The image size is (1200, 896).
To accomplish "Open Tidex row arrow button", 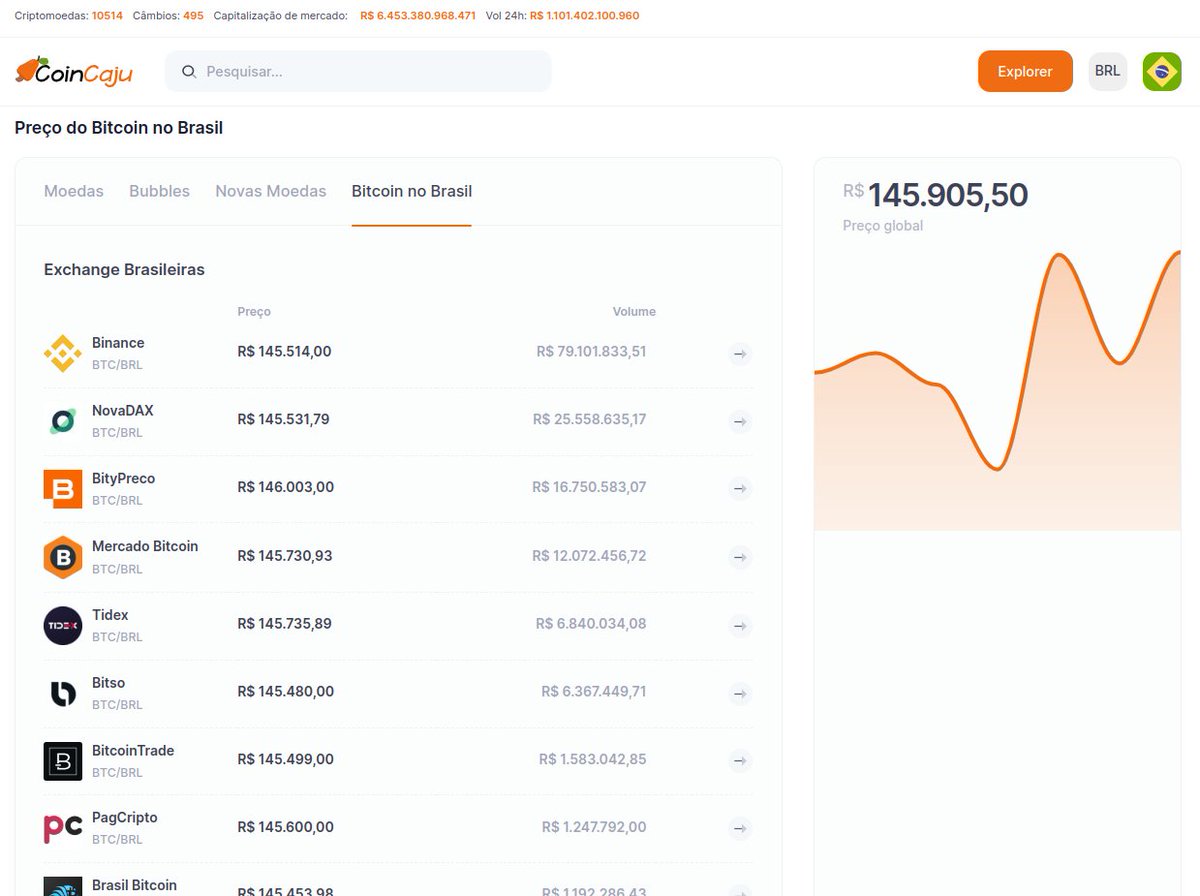I will tap(740, 625).
